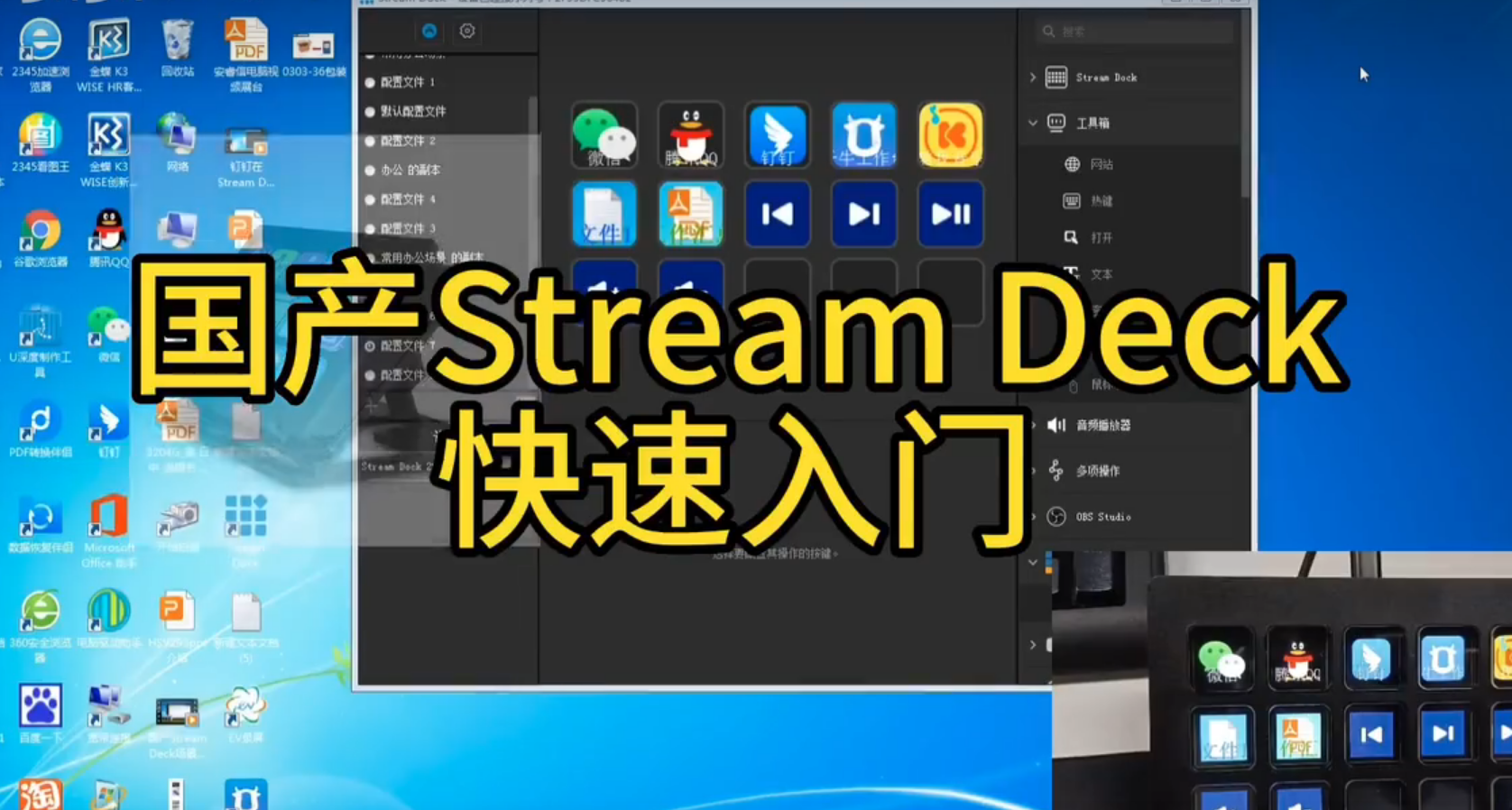
Task: Open the U深度制作工具 desktop shortcut
Action: pos(40,342)
